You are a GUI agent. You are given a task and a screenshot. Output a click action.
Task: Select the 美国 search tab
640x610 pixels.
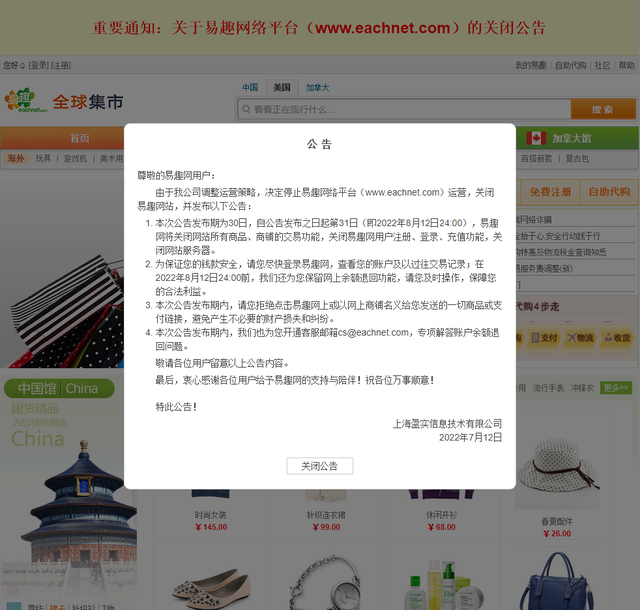click(282, 87)
